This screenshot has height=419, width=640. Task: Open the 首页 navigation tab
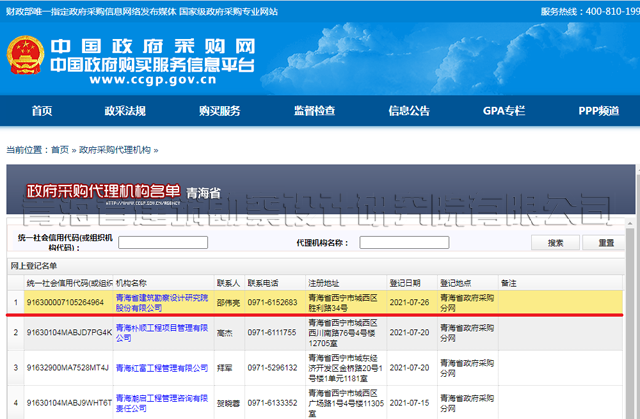(x=42, y=110)
